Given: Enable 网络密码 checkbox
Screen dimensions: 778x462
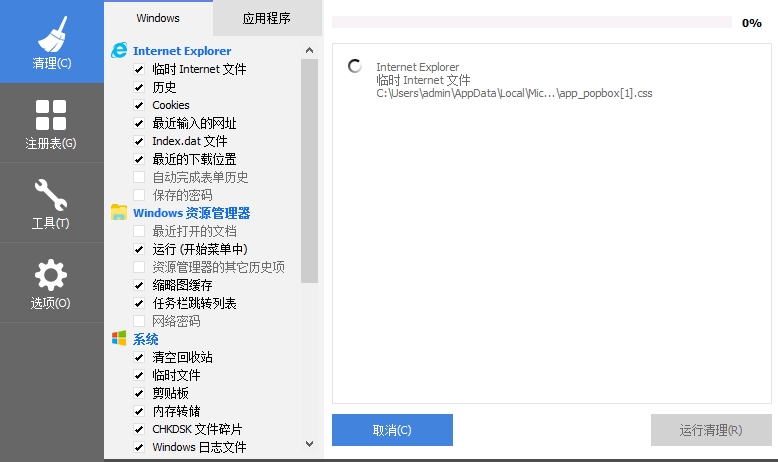Looking at the screenshot, I should (x=139, y=321).
